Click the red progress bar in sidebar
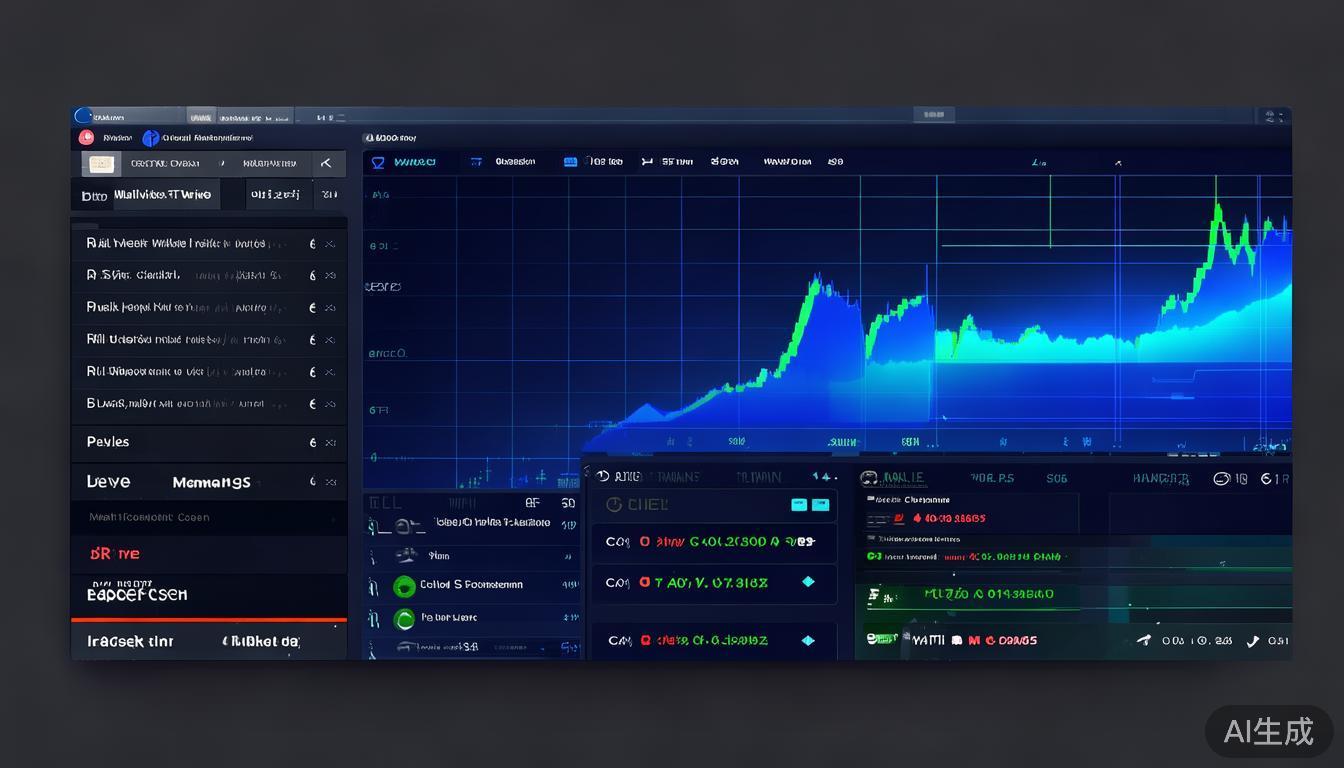1344x768 pixels. [x=208, y=620]
